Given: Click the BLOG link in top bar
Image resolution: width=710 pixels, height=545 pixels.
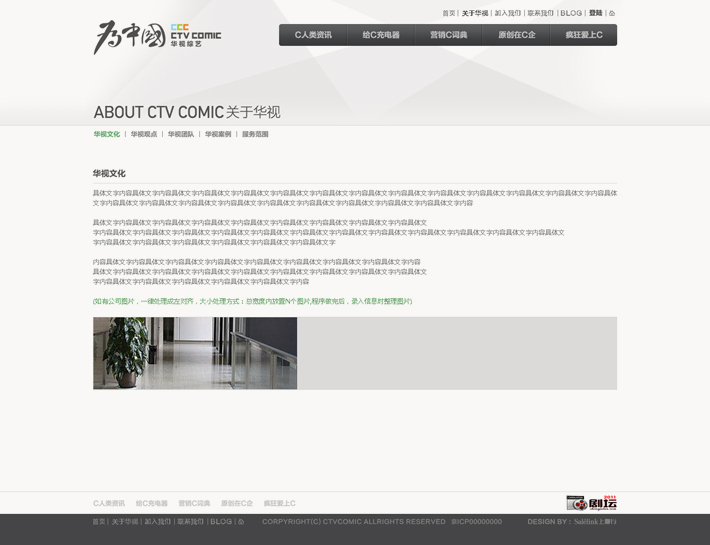Looking at the screenshot, I should coord(571,14).
